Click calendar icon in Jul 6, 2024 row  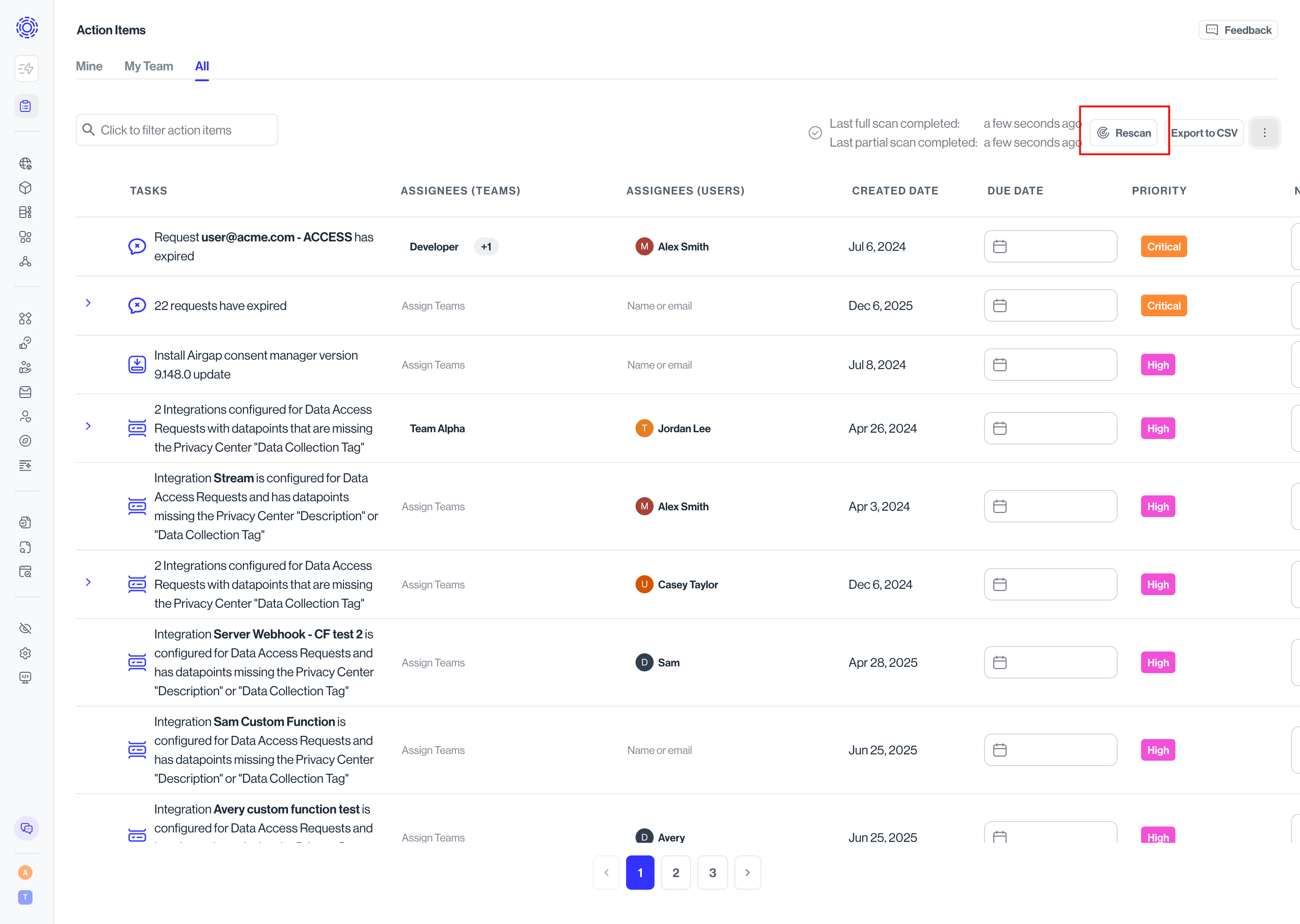click(x=1000, y=246)
